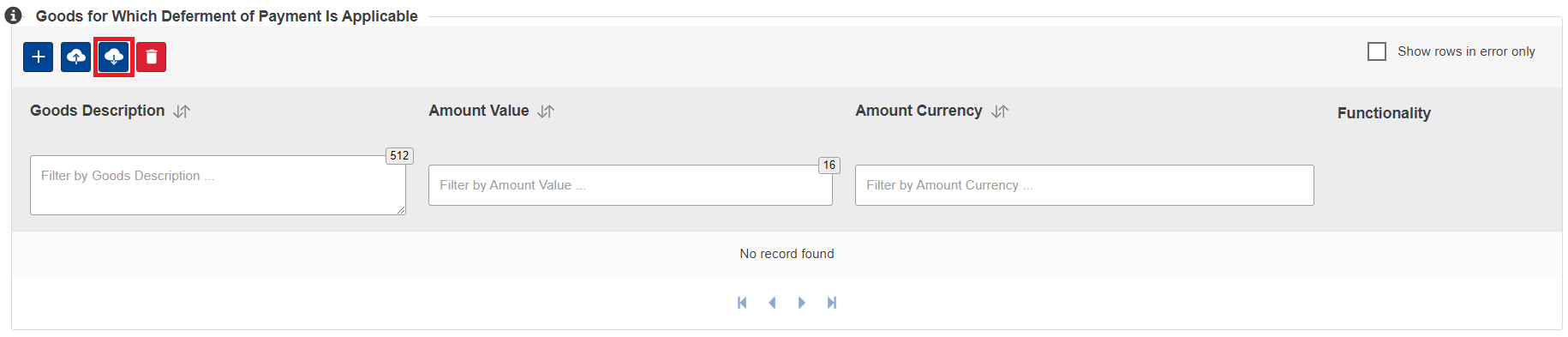Go to the first page of records
This screenshot has height=337, width=1568.
click(x=742, y=303)
